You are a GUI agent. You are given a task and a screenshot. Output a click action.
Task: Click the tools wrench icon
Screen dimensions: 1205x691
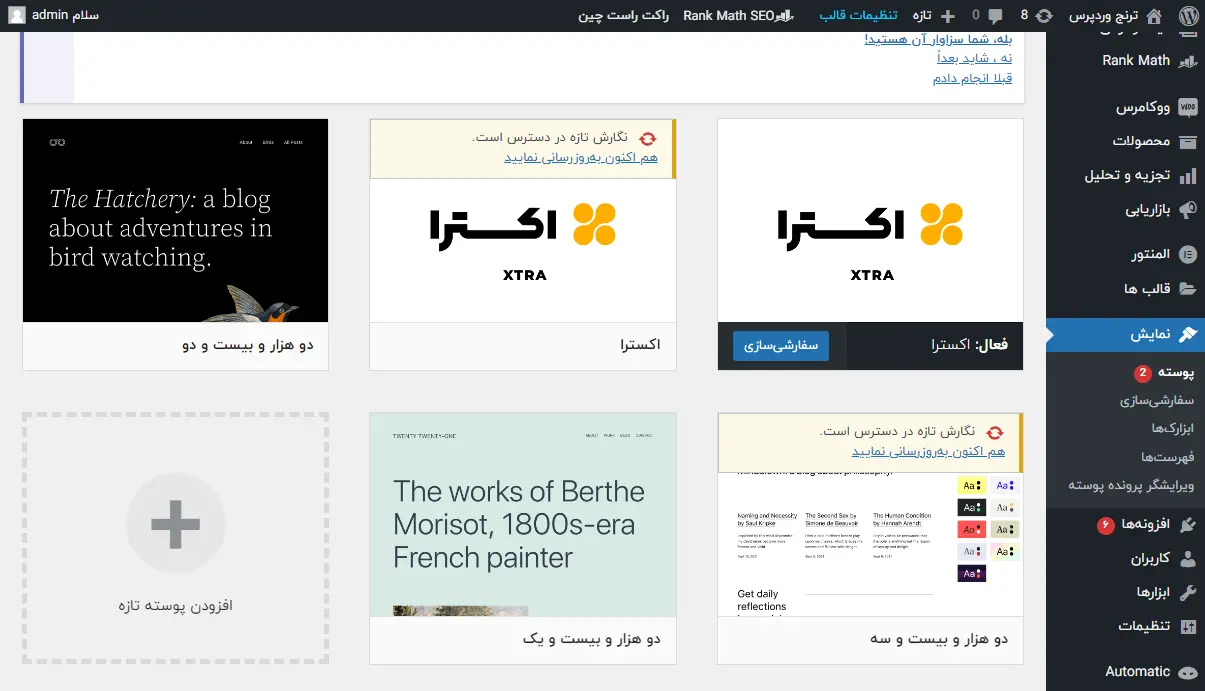1188,593
